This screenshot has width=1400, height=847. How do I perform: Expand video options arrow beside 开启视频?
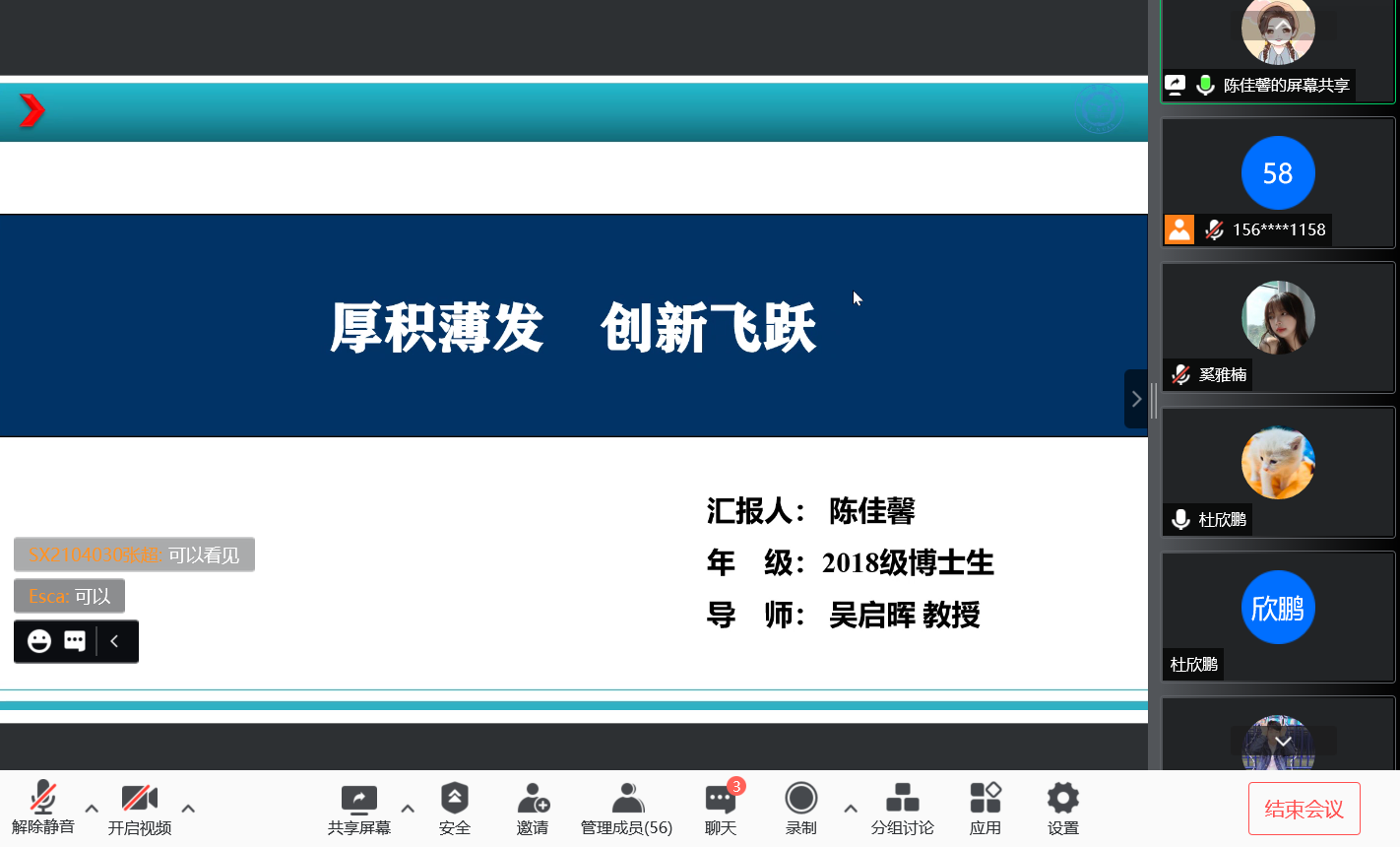(188, 809)
